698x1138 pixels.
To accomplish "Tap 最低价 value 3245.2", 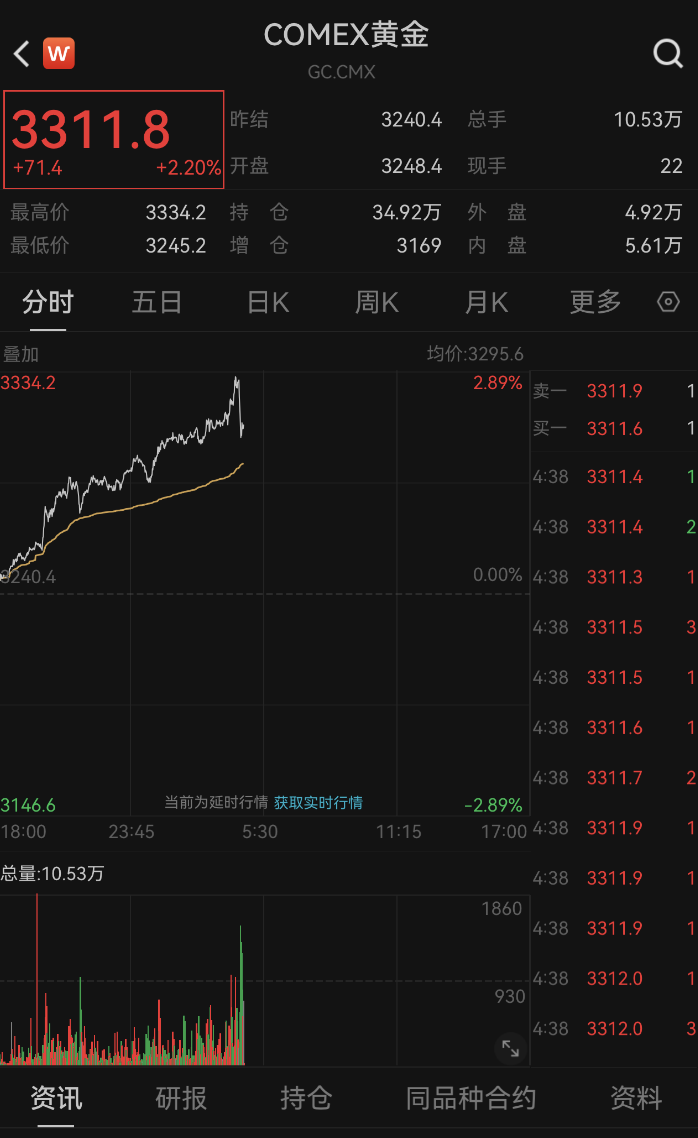I will (176, 246).
